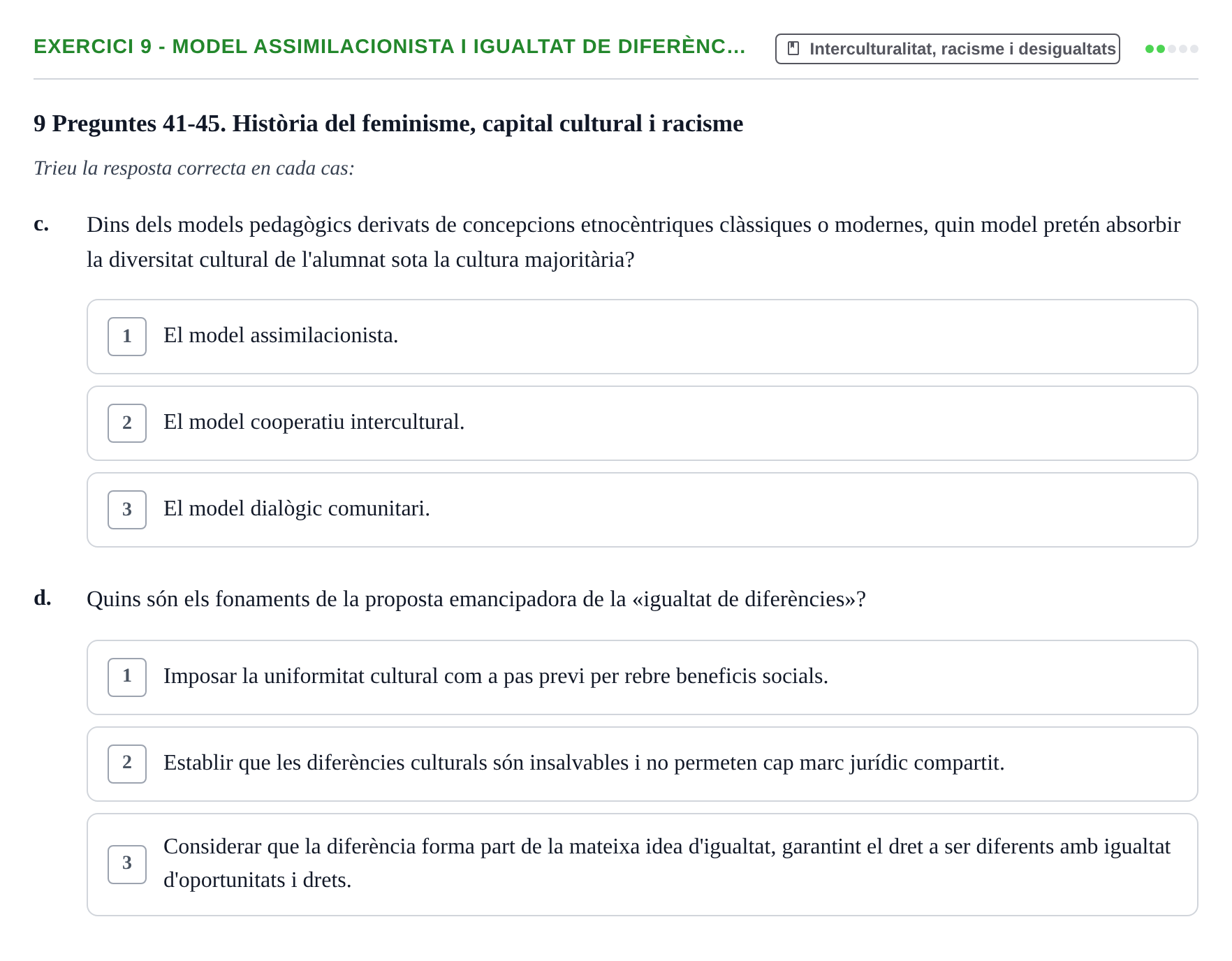
Task: Click question c text about etnocèntriques models
Action: click(633, 242)
